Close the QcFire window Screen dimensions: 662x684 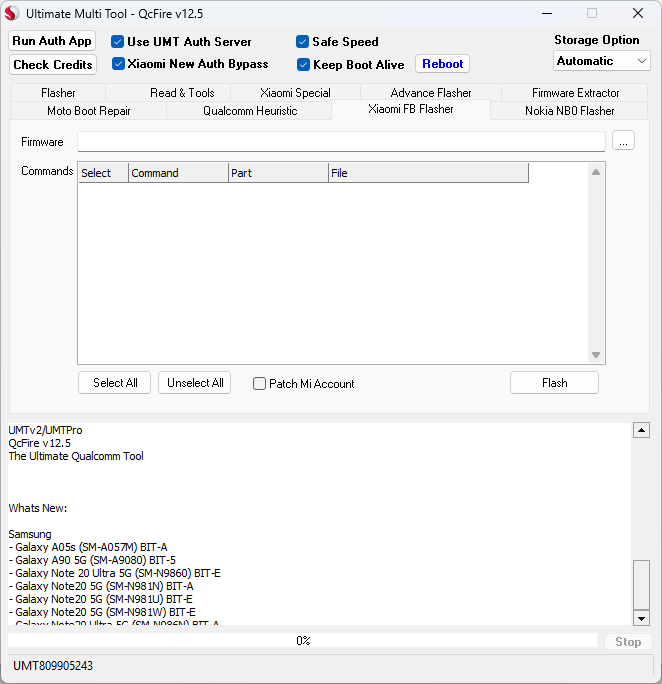(x=638, y=14)
